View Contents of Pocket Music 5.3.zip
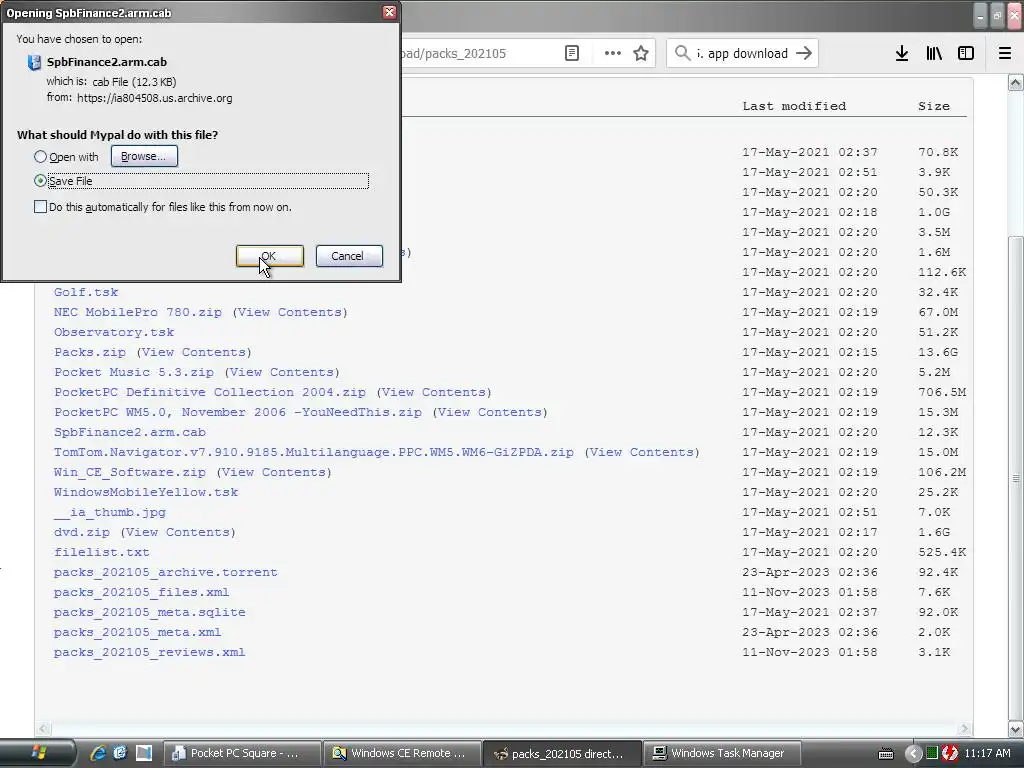1024x768 pixels. coord(282,372)
